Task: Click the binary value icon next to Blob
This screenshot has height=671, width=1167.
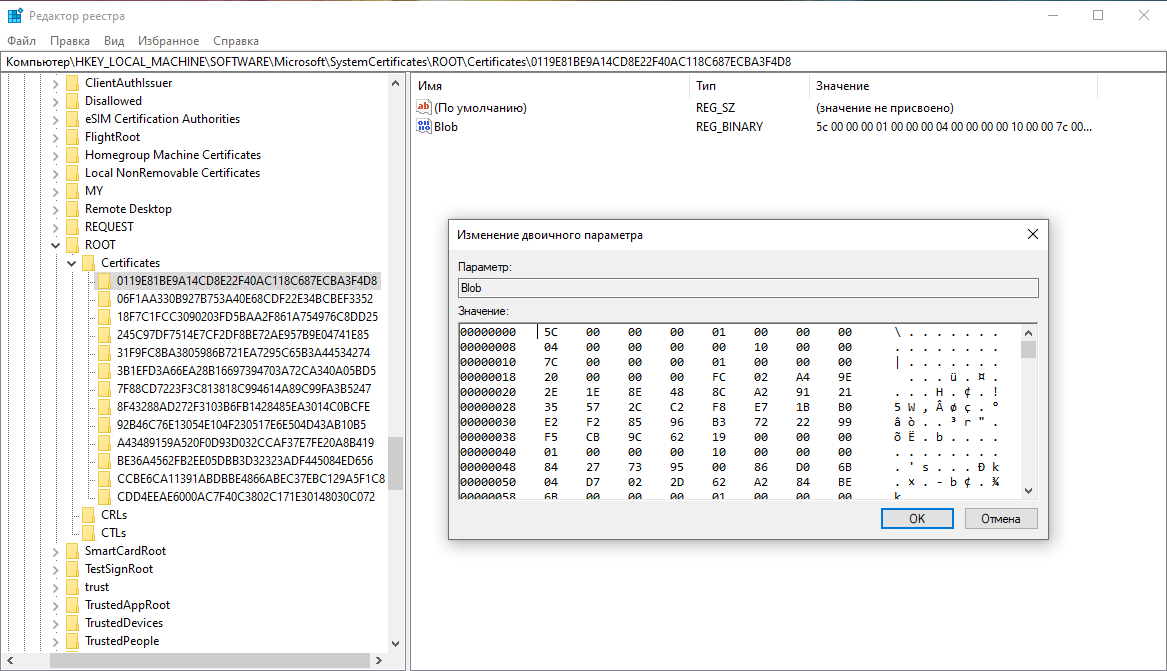Action: [424, 127]
